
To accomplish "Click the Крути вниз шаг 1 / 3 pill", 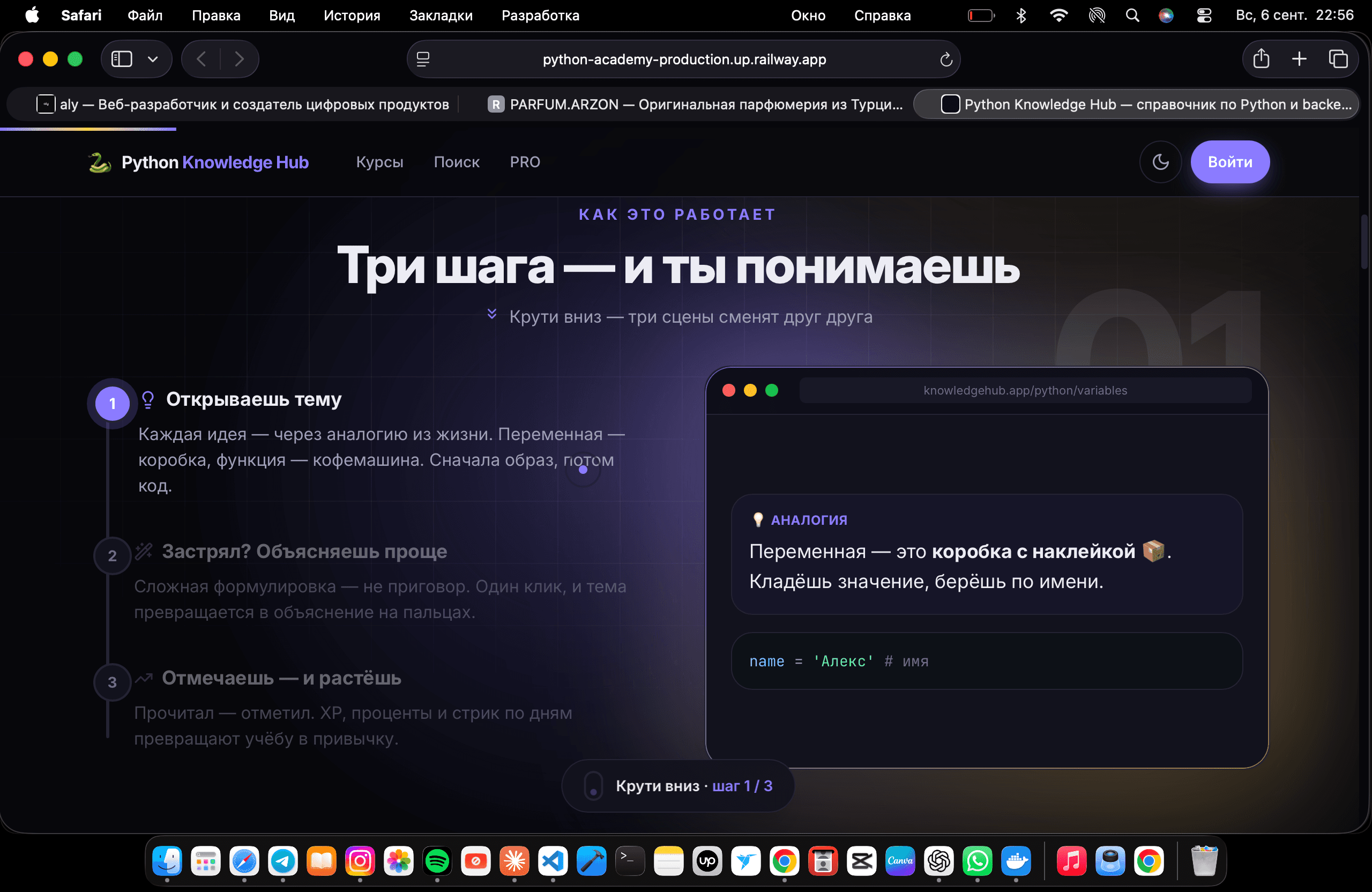I will point(678,786).
